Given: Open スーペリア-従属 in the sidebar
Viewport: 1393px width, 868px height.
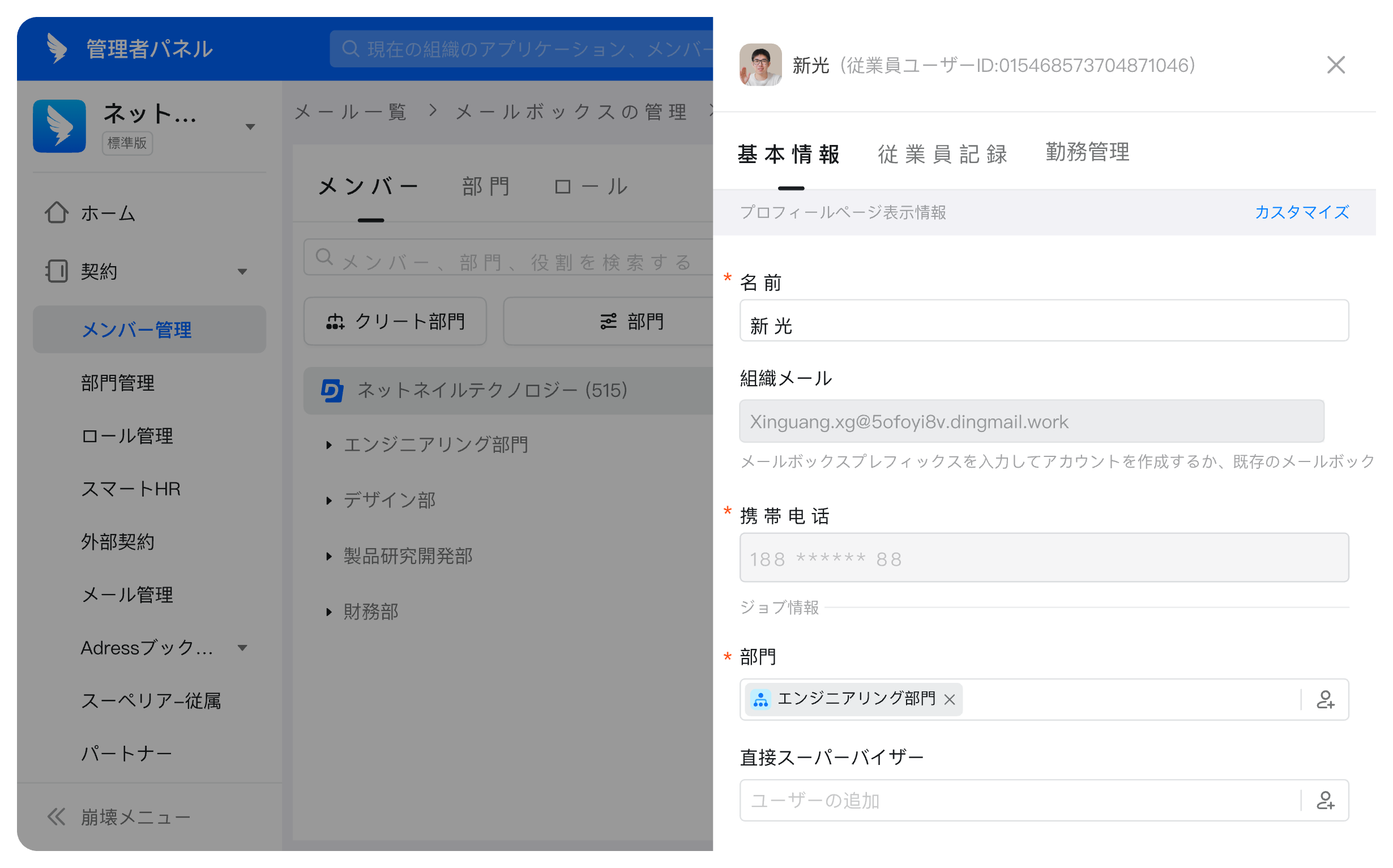Looking at the screenshot, I should (x=151, y=702).
